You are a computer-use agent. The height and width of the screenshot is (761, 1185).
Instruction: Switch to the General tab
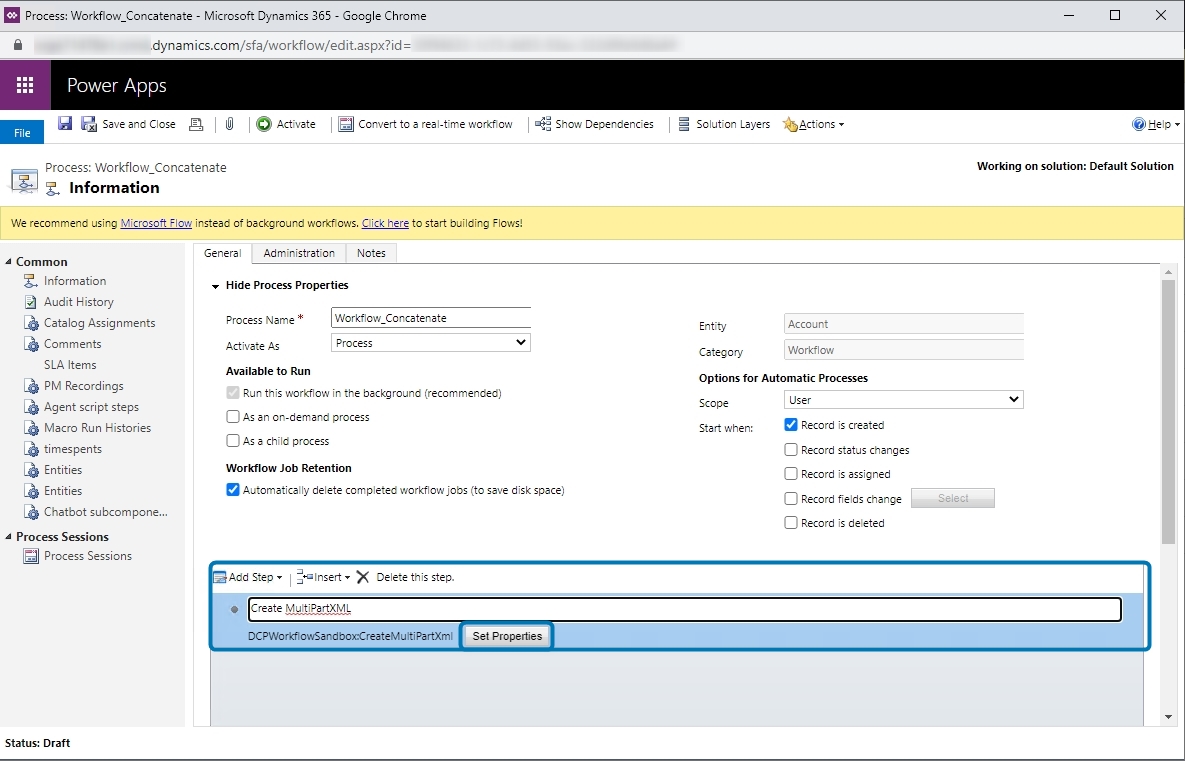pyautogui.click(x=223, y=253)
